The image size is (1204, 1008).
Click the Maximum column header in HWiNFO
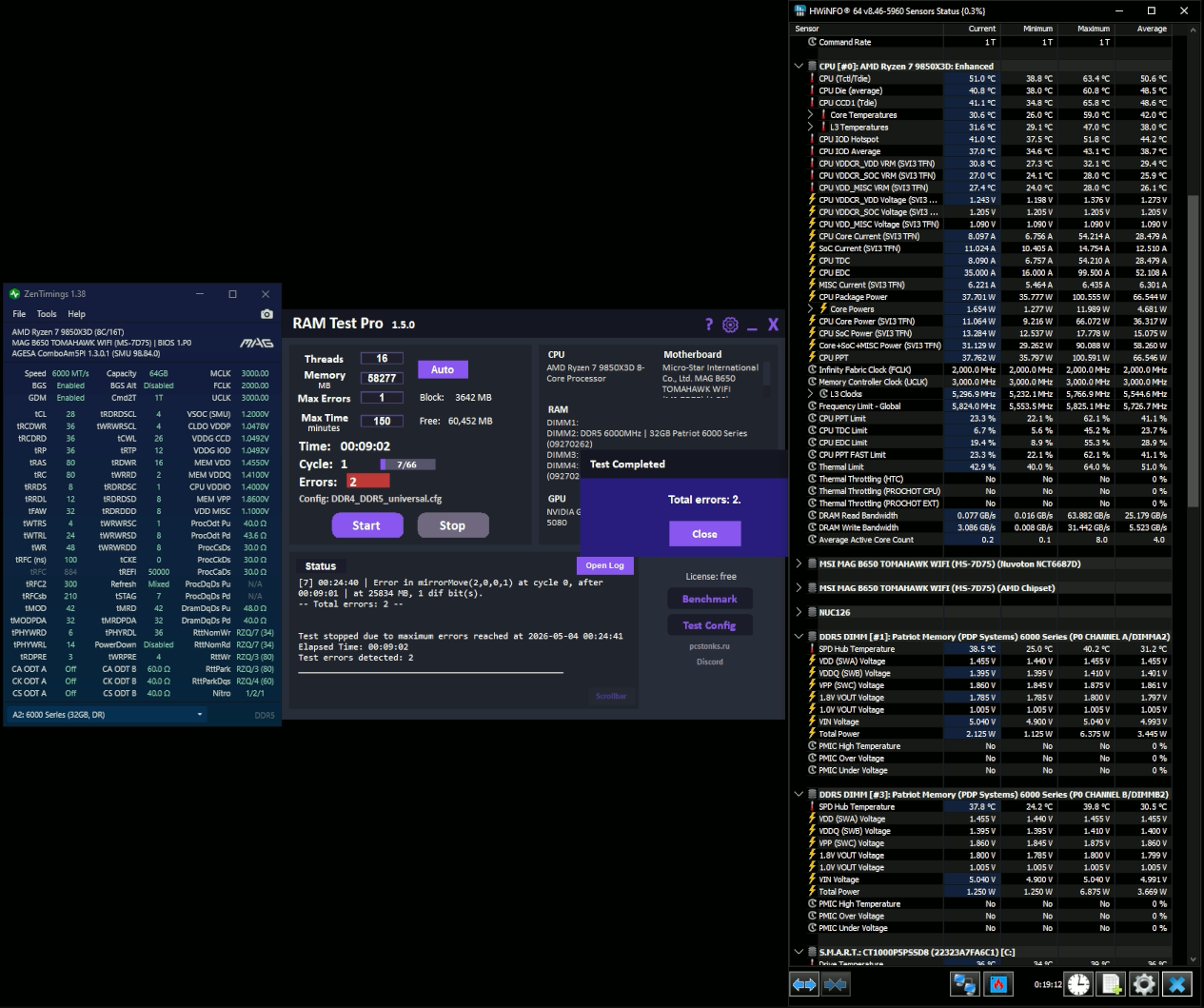coord(1085,29)
